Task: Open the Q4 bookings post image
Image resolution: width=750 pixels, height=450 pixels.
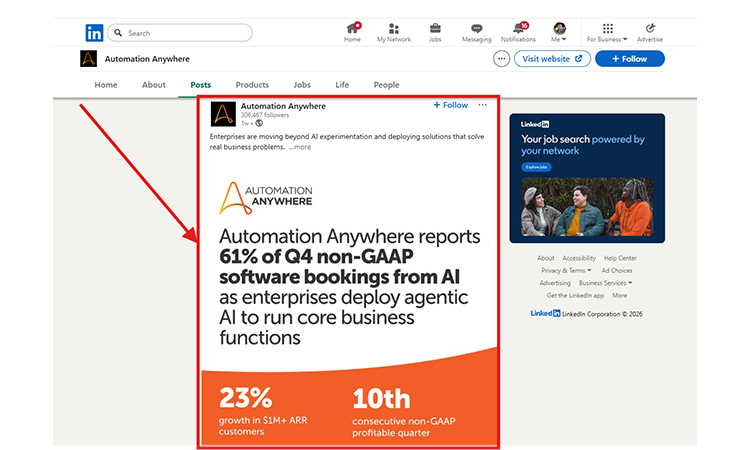Action: point(349,301)
